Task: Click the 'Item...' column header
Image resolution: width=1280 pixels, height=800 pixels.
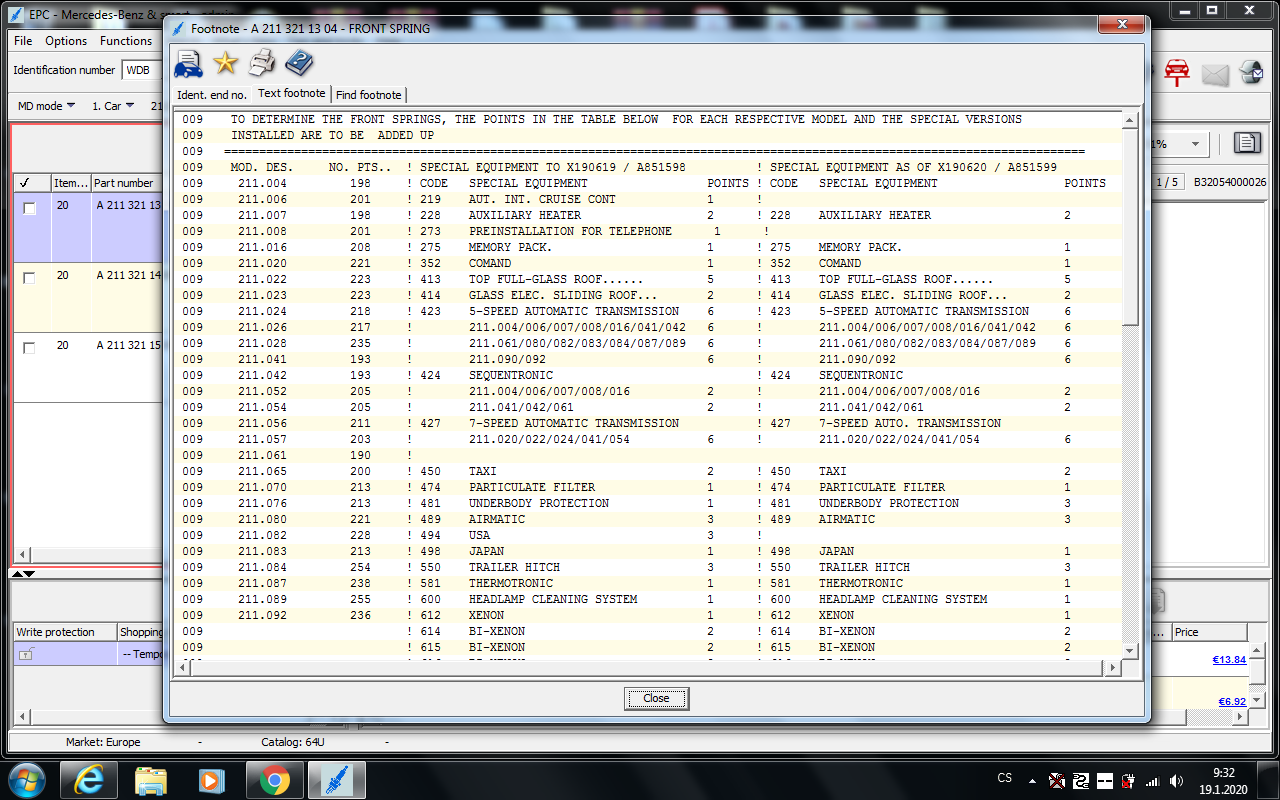Action: 71,183
